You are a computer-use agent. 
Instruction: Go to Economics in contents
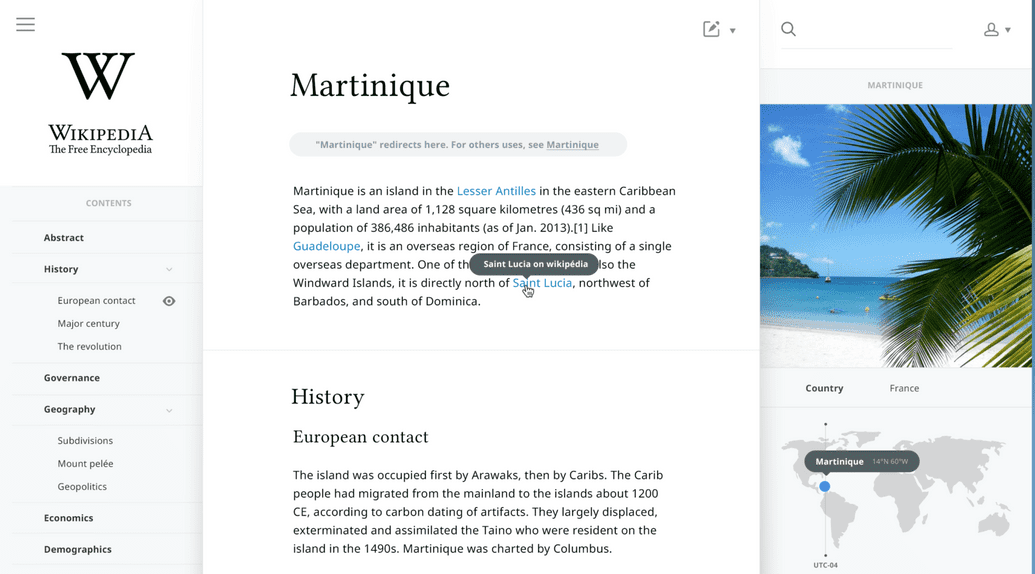coord(69,518)
